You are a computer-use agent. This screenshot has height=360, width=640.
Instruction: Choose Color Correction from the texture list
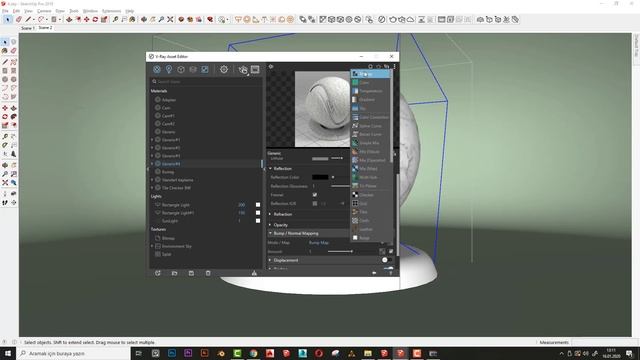pos(371,117)
